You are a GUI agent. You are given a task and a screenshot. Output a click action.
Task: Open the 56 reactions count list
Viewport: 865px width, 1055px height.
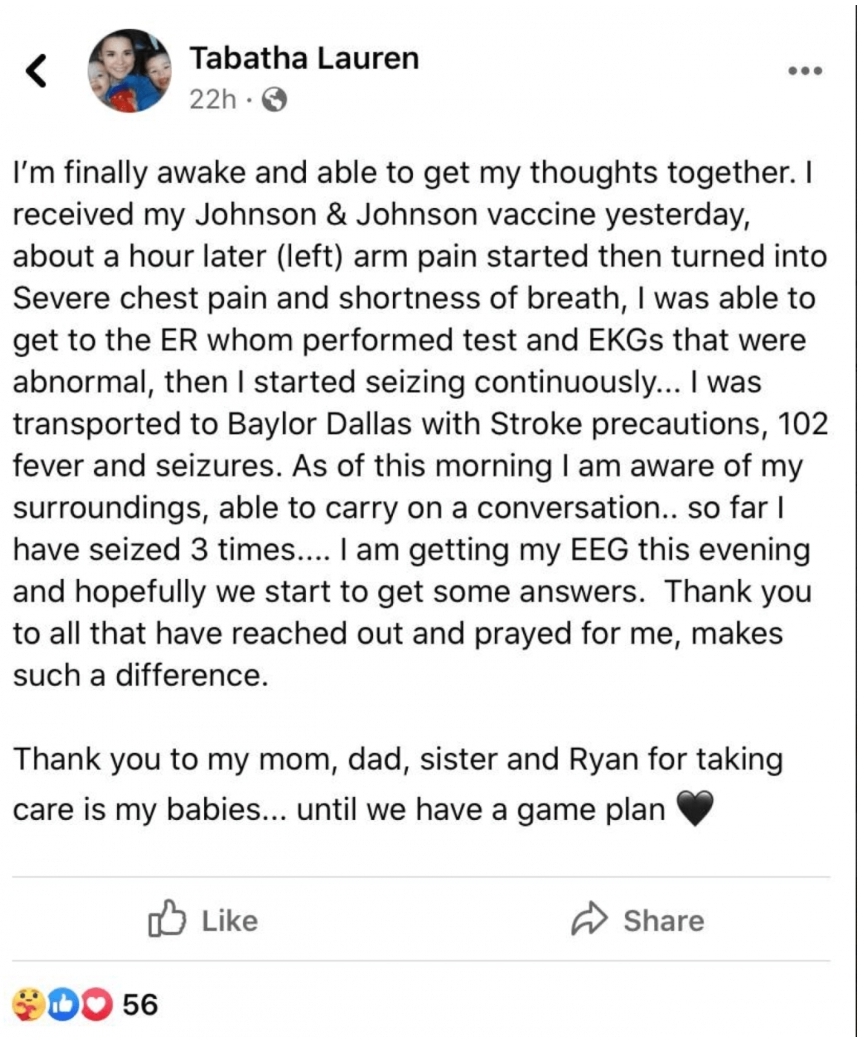pos(140,1003)
